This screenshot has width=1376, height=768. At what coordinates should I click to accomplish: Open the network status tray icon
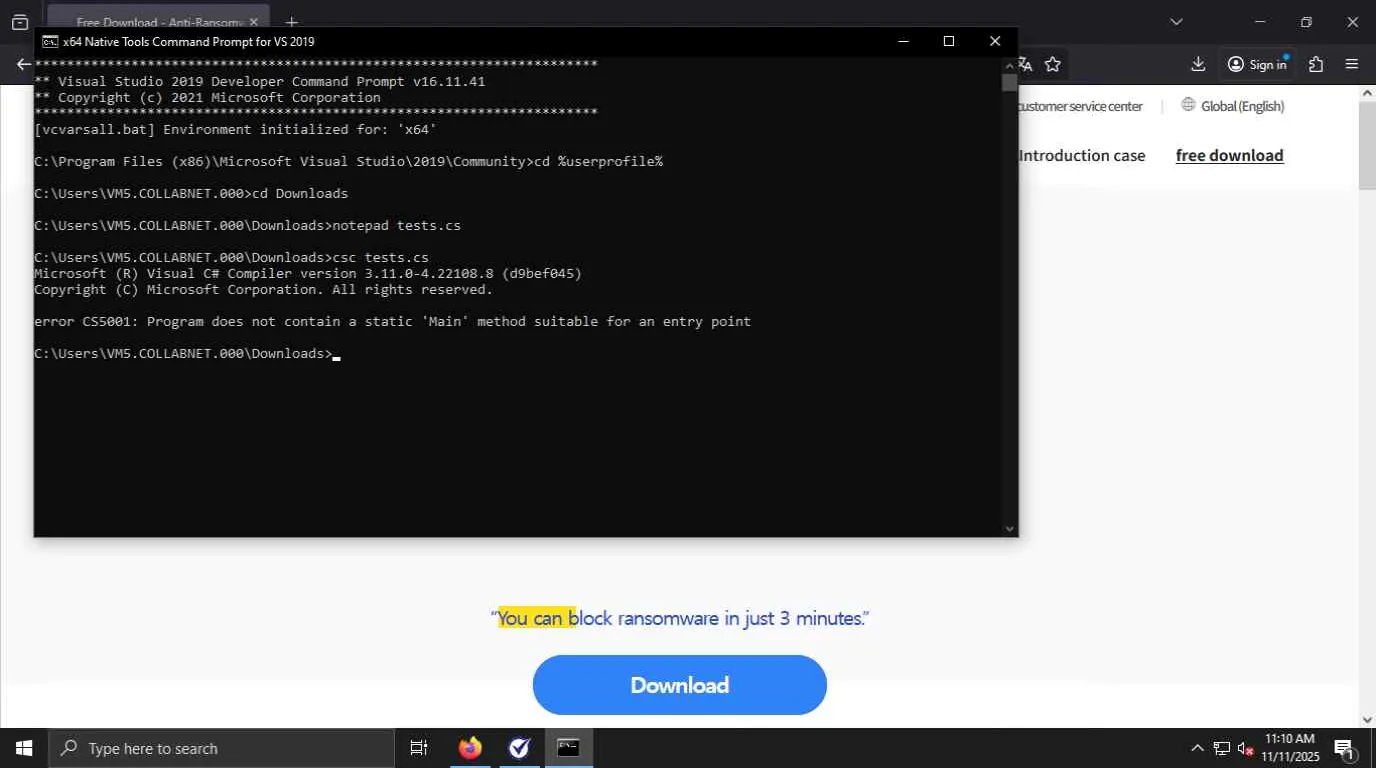pyautogui.click(x=1222, y=748)
